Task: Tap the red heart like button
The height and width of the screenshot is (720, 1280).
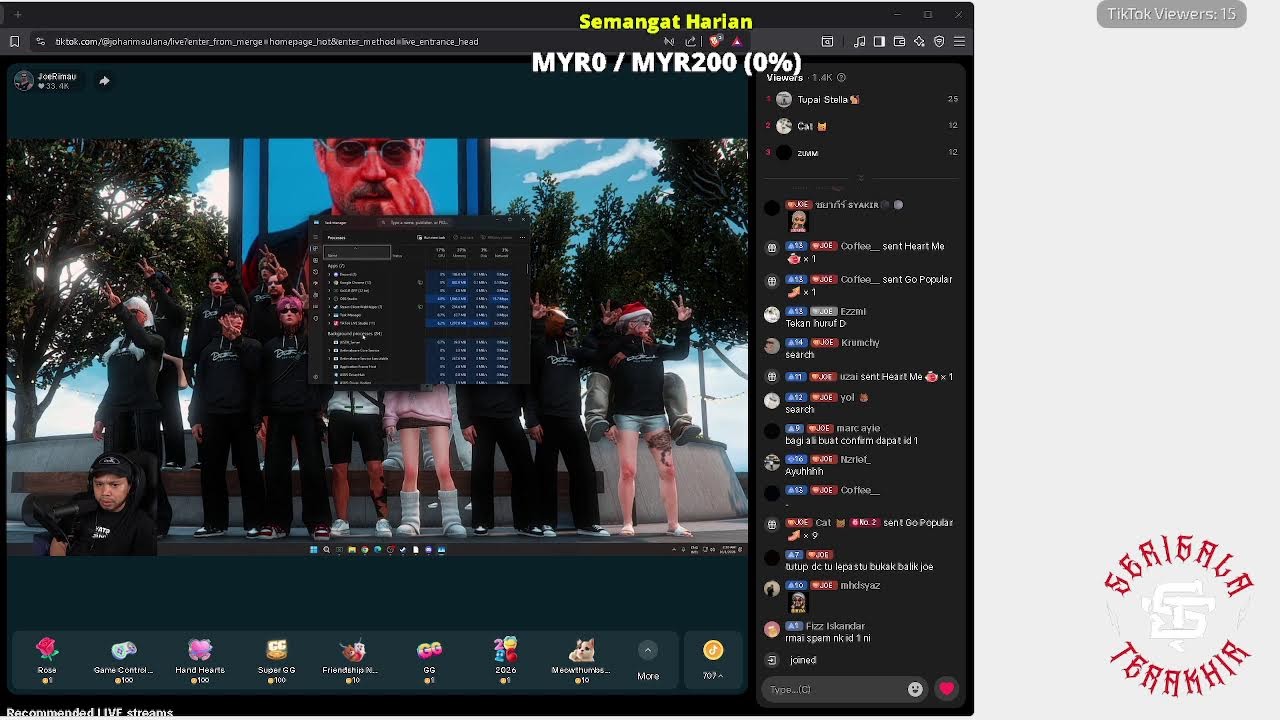Action: [x=946, y=688]
